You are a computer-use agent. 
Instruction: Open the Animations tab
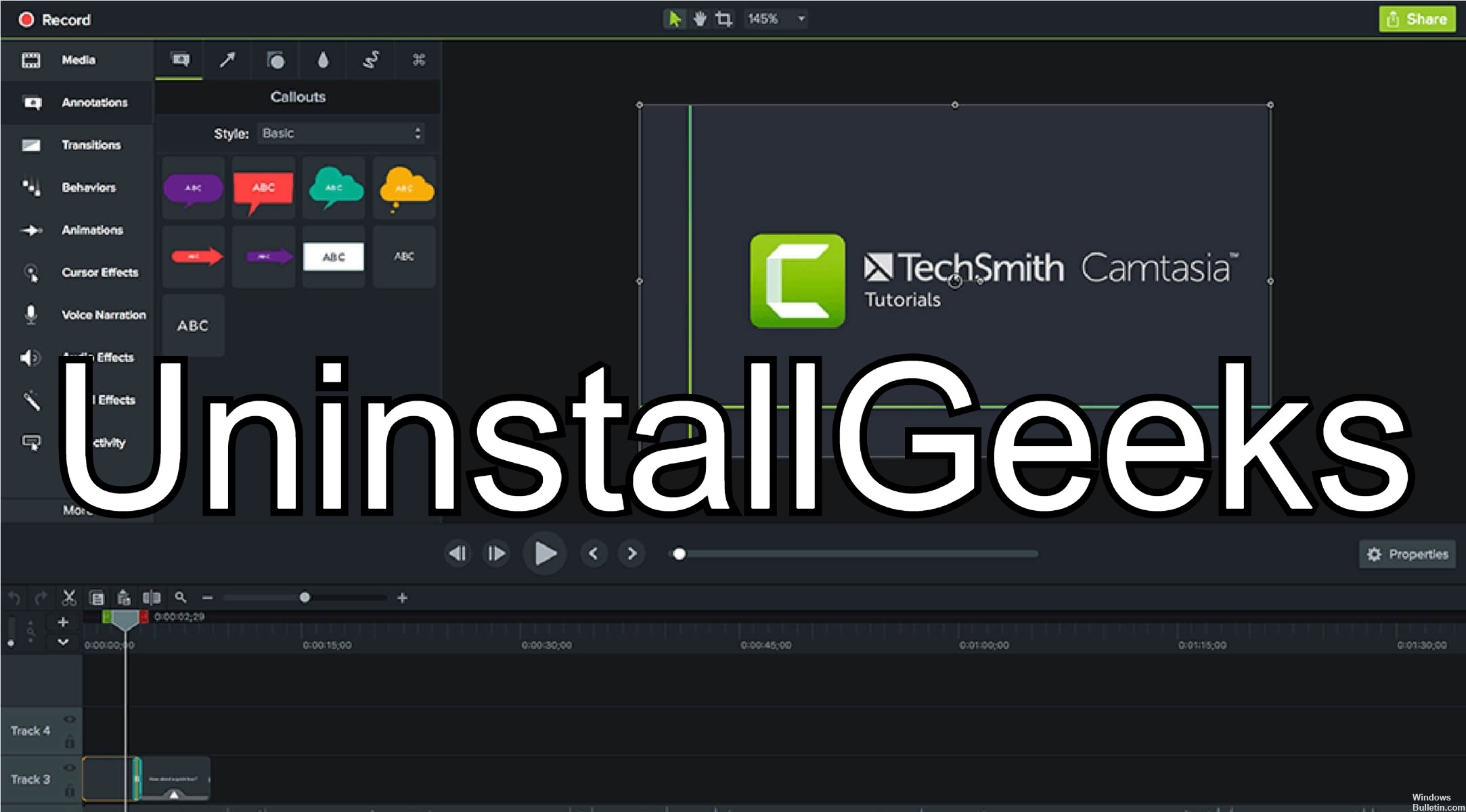point(77,230)
